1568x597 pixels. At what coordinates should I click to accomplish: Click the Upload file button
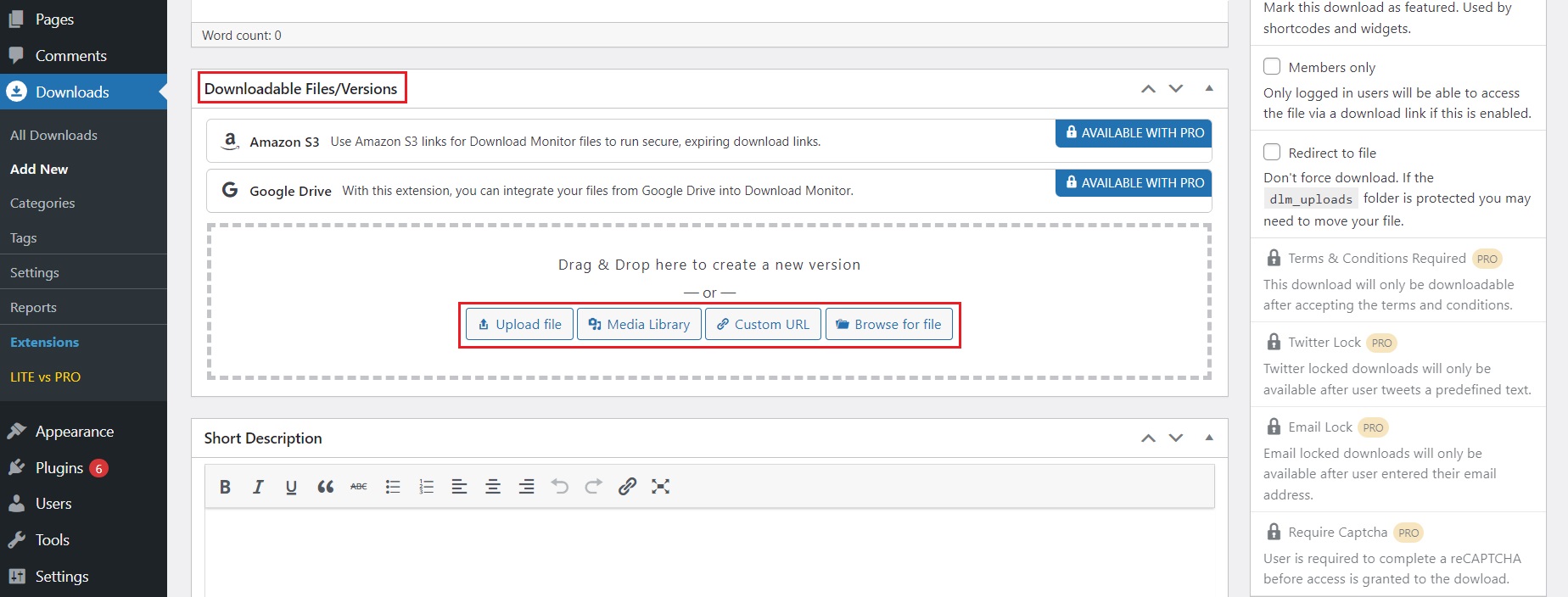point(519,324)
